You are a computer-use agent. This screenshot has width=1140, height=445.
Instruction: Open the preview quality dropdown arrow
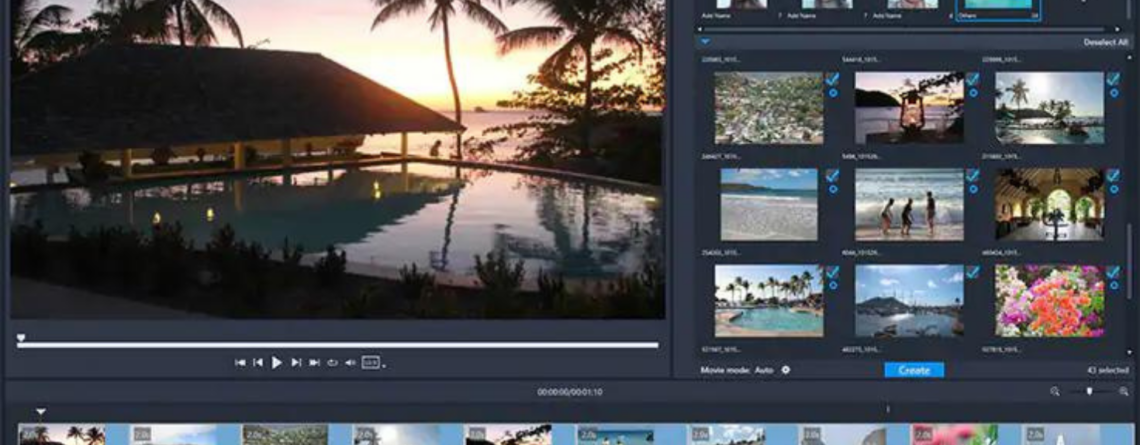(384, 365)
